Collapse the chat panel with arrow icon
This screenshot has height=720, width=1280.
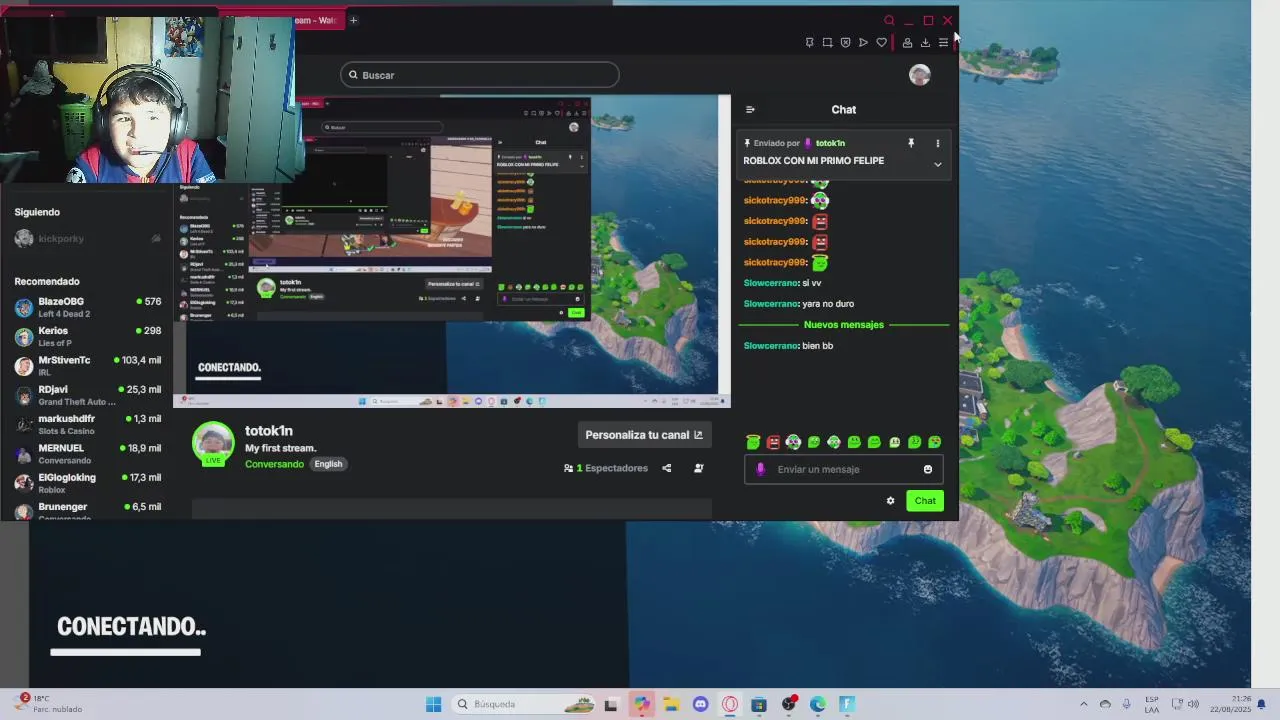coord(750,110)
